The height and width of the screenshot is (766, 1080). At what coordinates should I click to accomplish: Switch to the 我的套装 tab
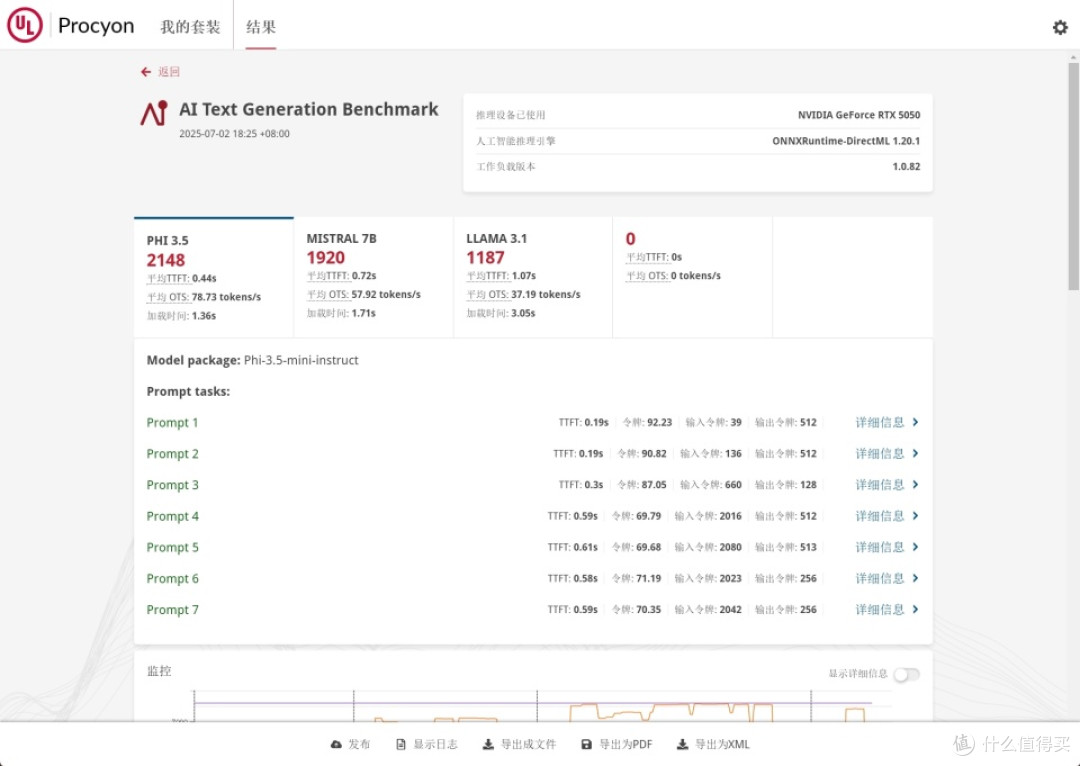pyautogui.click(x=190, y=27)
